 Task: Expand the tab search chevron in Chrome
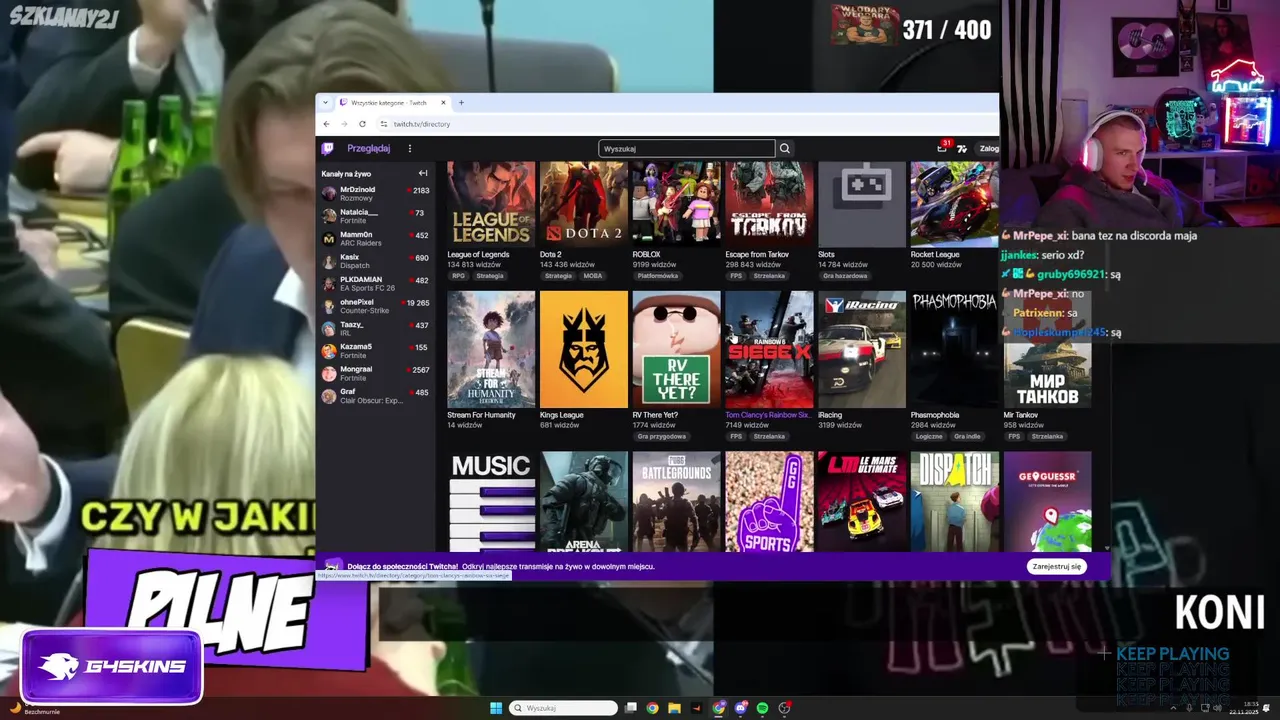point(325,102)
